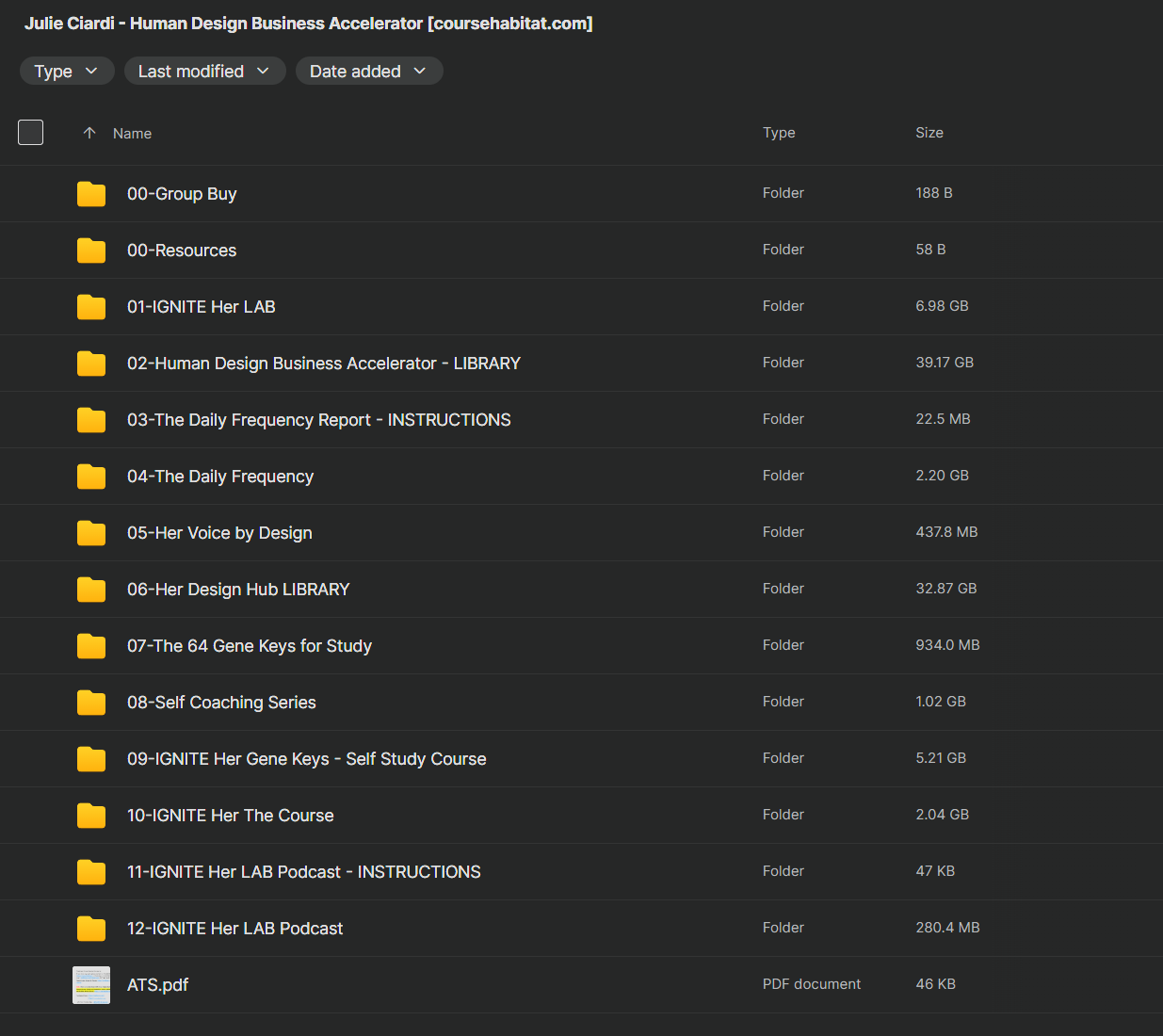1163x1036 pixels.
Task: Click folder icon of 03-The Daily Frequency Report
Action: tap(91, 420)
